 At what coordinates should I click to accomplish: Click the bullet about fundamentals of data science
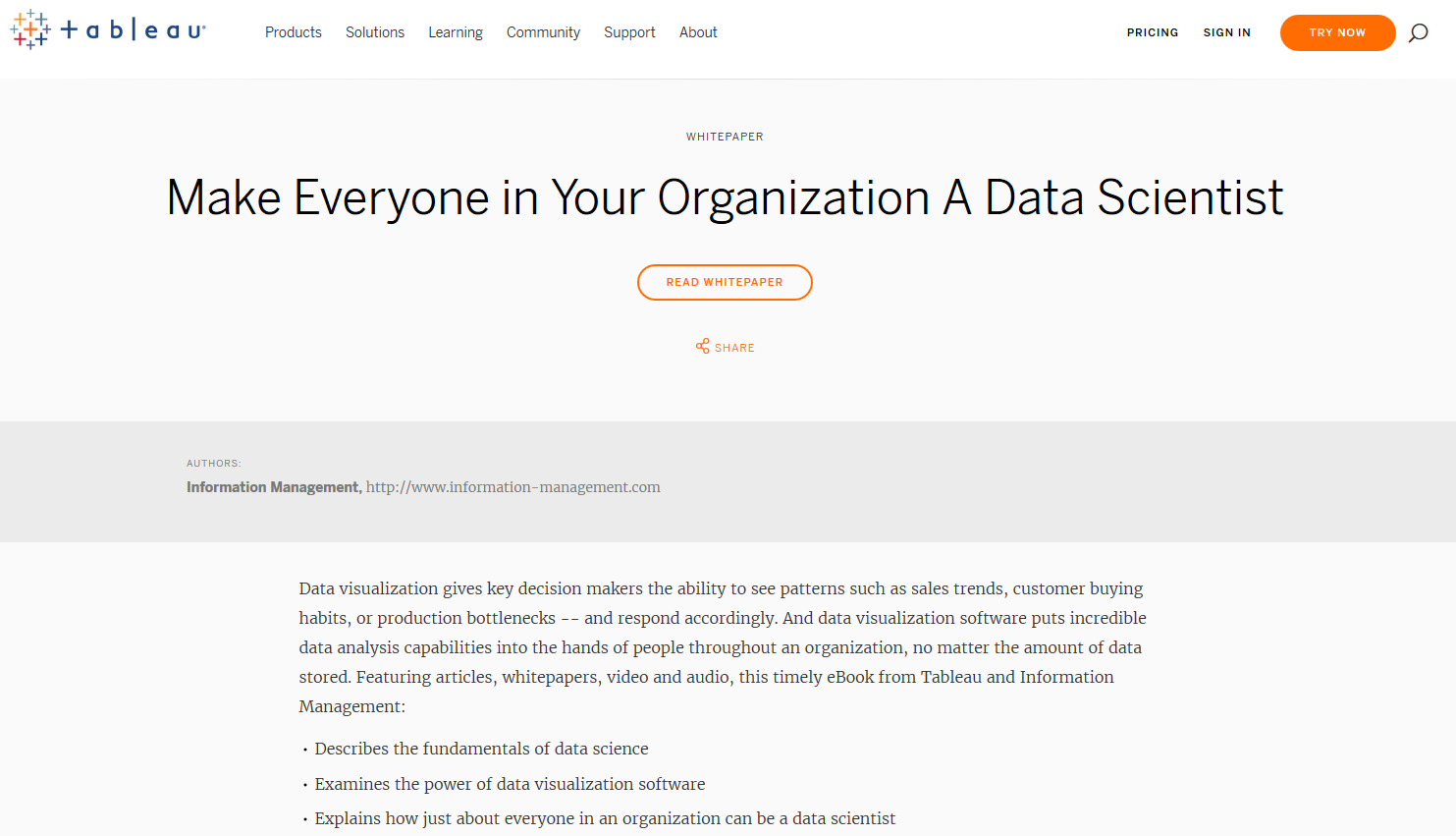tap(481, 749)
